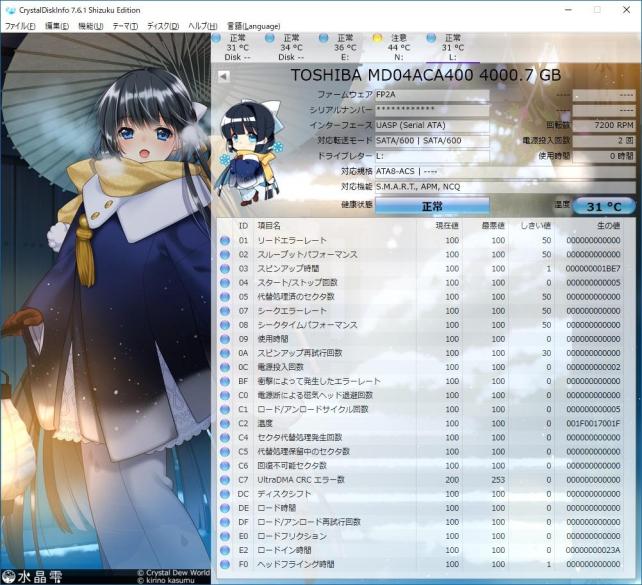Image resolution: width=642 pixels, height=585 pixels.
Task: Click the status icon for attribute C2 温度
Action: [x=225, y=424]
